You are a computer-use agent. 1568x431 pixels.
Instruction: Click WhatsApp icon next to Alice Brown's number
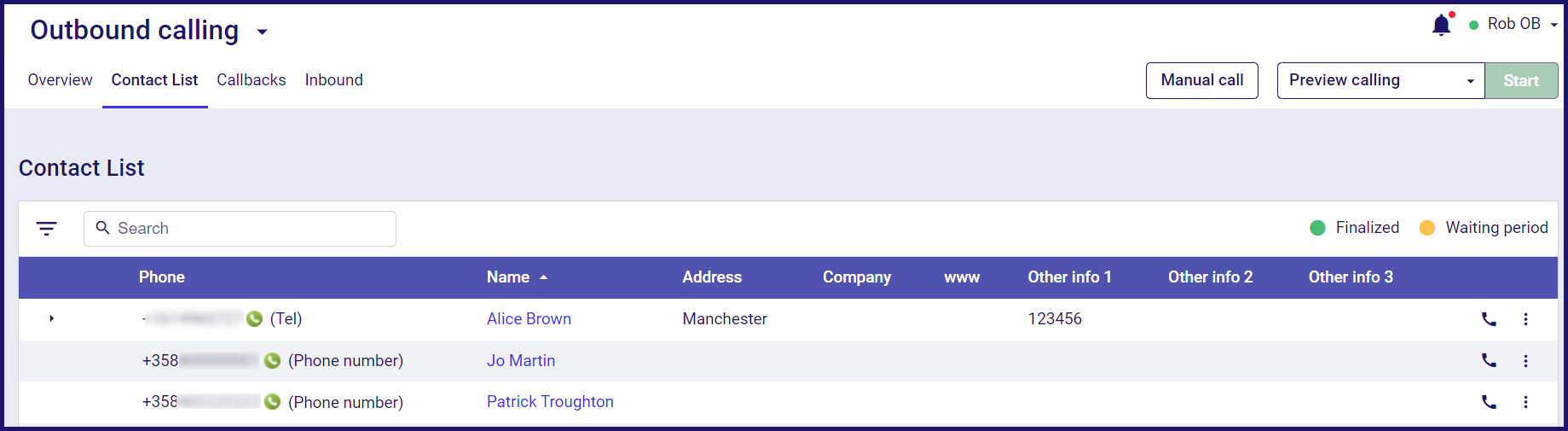(x=254, y=319)
